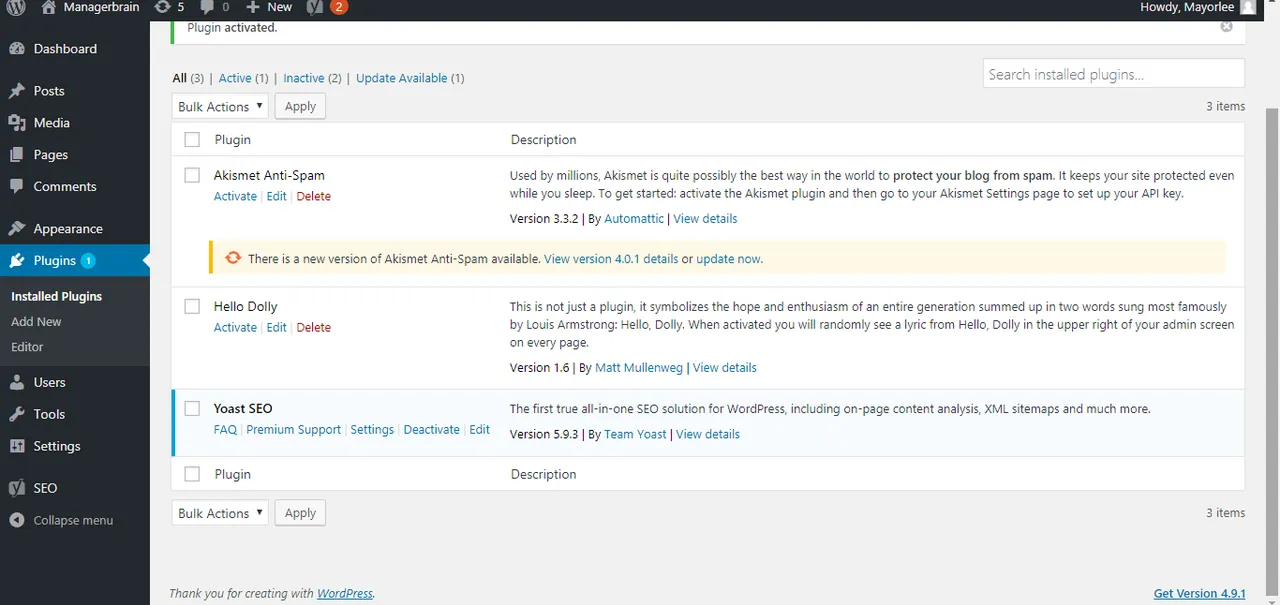Activate the Hello Dolly plugin
This screenshot has height=605, width=1280.
235,327
